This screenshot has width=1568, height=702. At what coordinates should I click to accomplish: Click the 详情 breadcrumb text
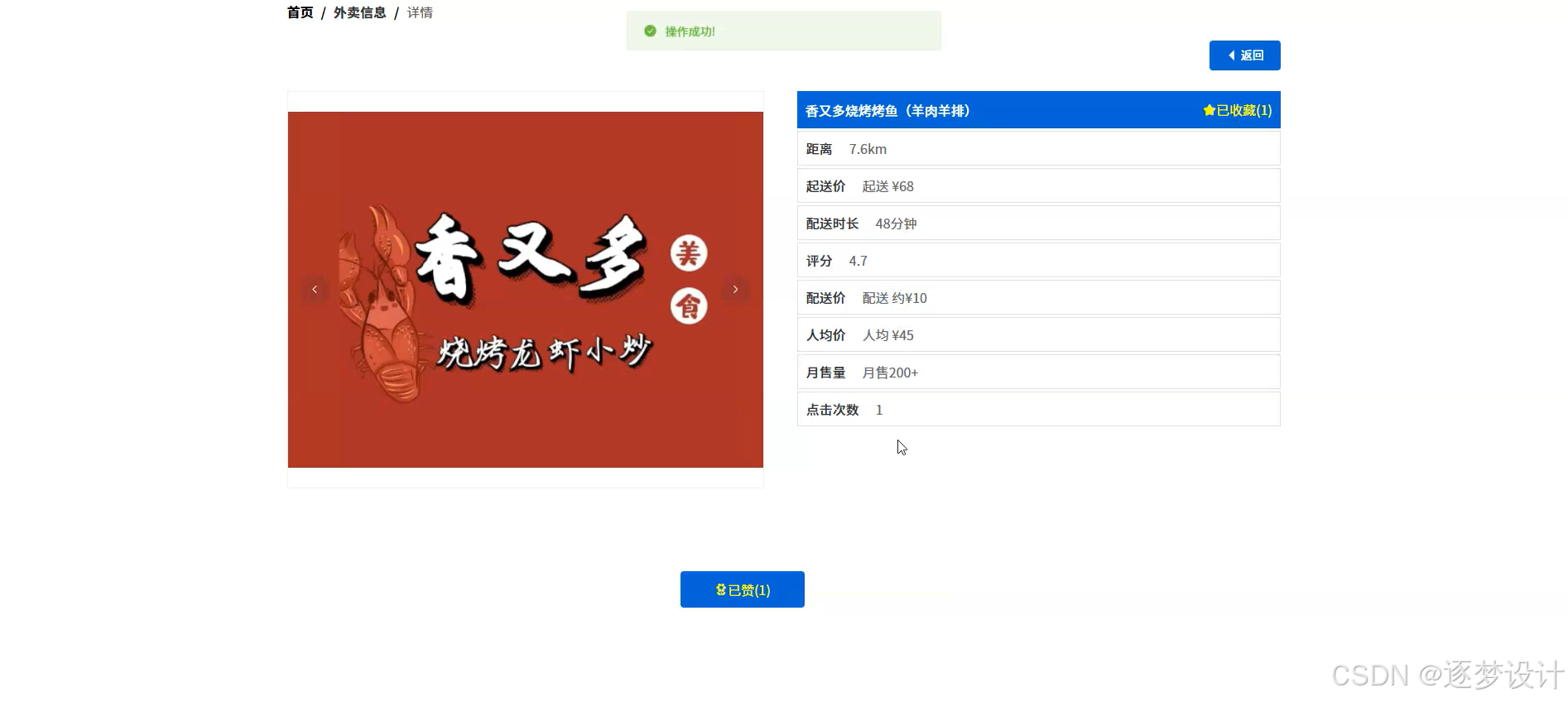tap(420, 12)
